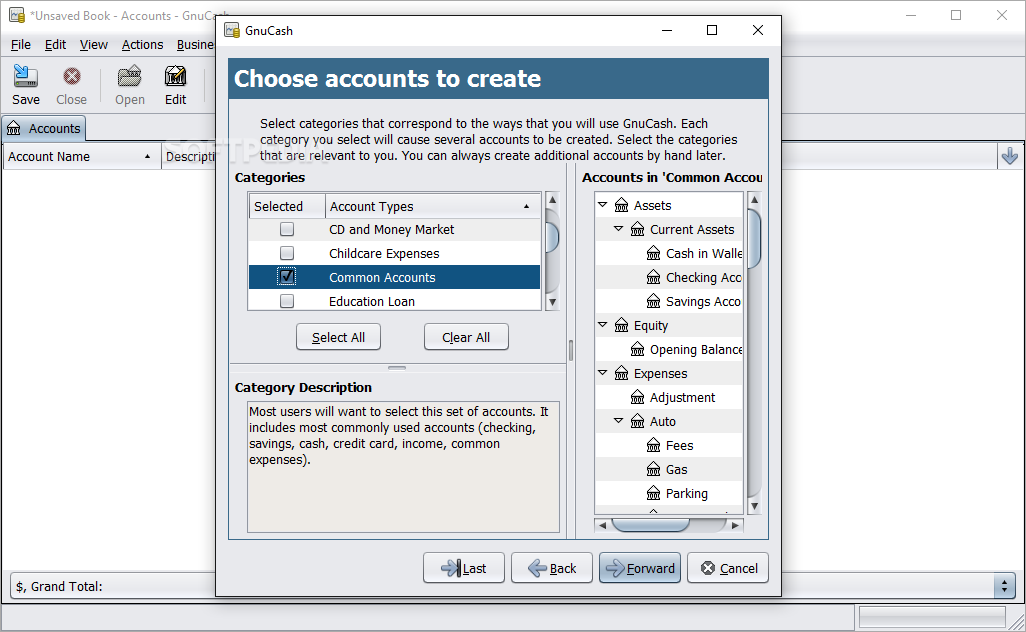Click the Current Assets account icon
The image size is (1026, 632).
(x=637, y=230)
